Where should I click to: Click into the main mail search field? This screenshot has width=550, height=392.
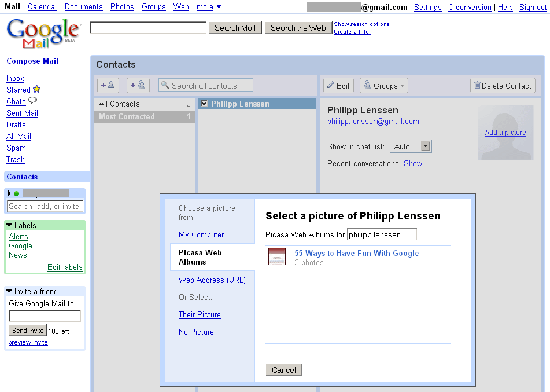tap(148, 27)
